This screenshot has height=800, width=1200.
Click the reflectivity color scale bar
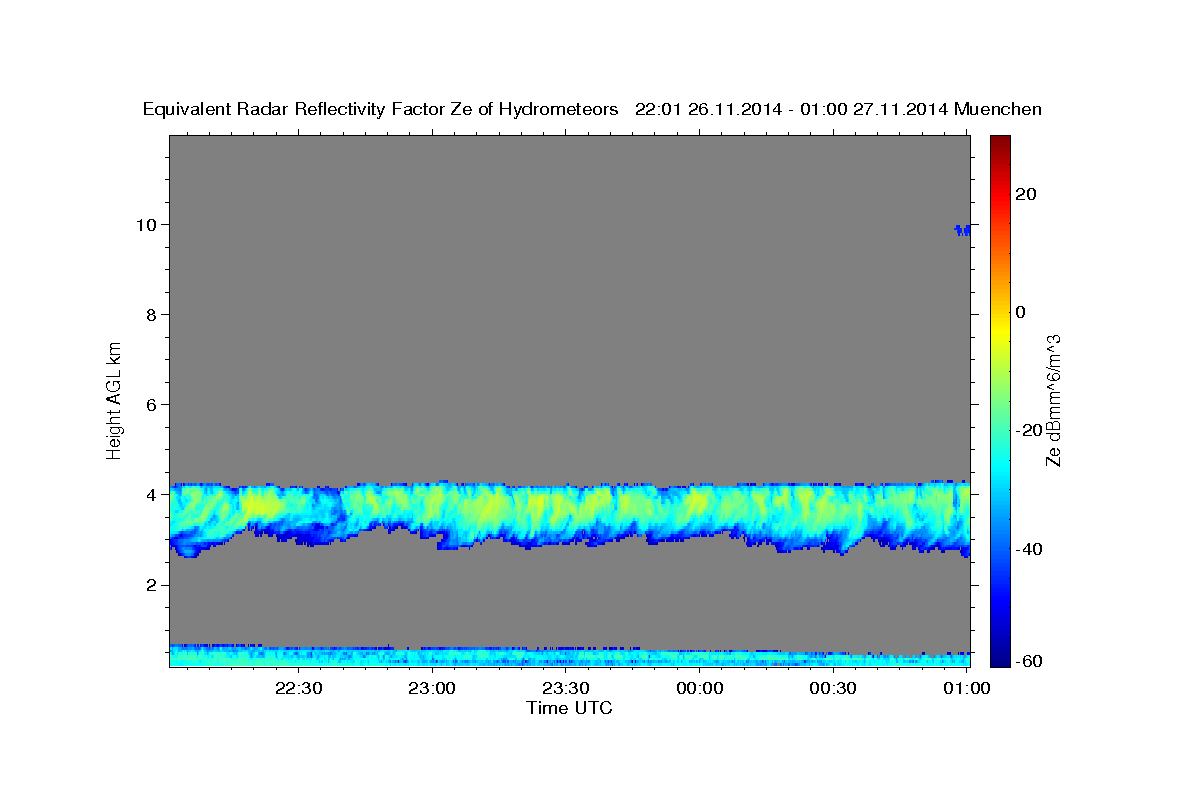pyautogui.click(x=1001, y=401)
